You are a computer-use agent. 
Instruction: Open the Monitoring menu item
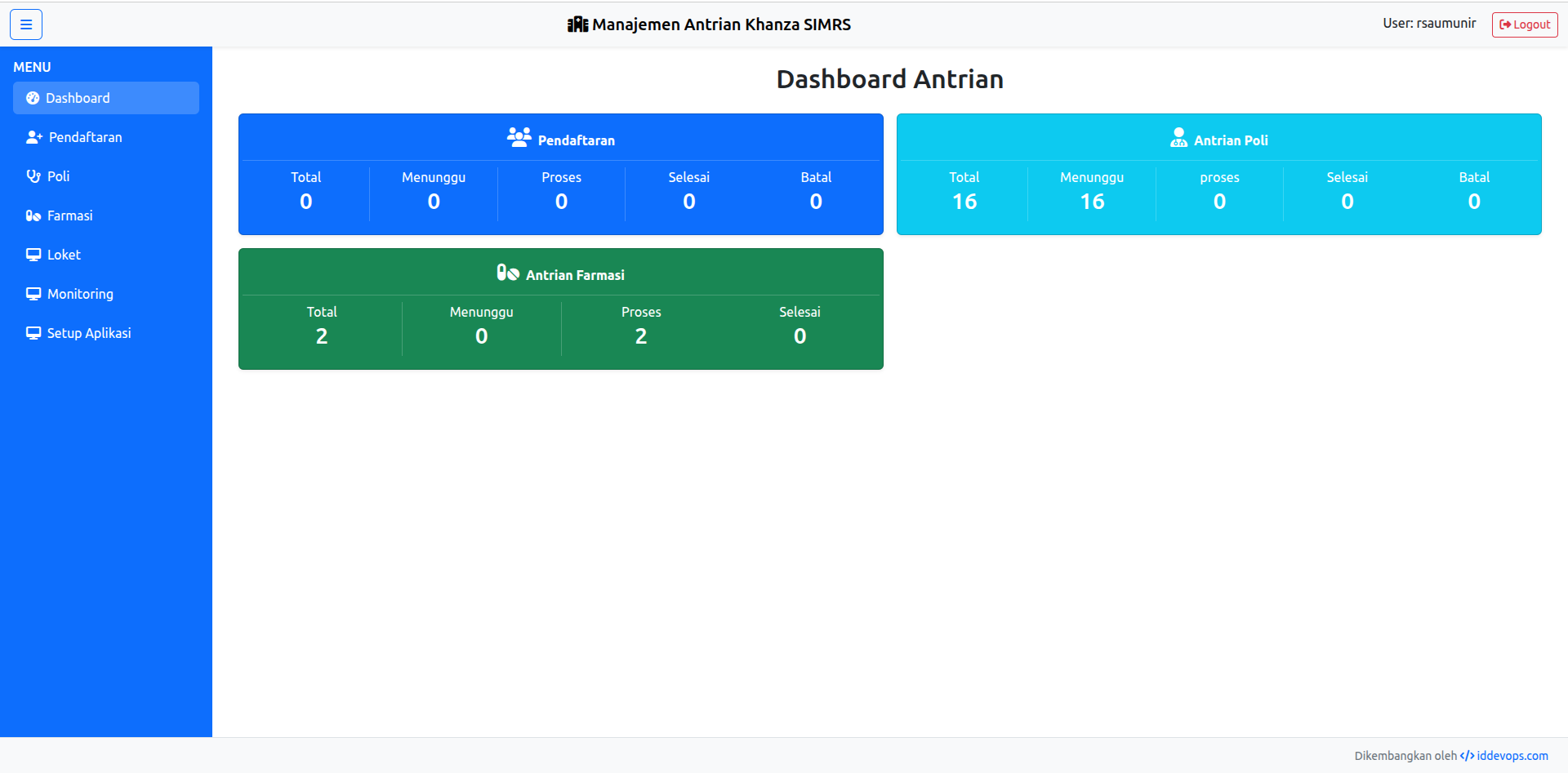coord(106,294)
